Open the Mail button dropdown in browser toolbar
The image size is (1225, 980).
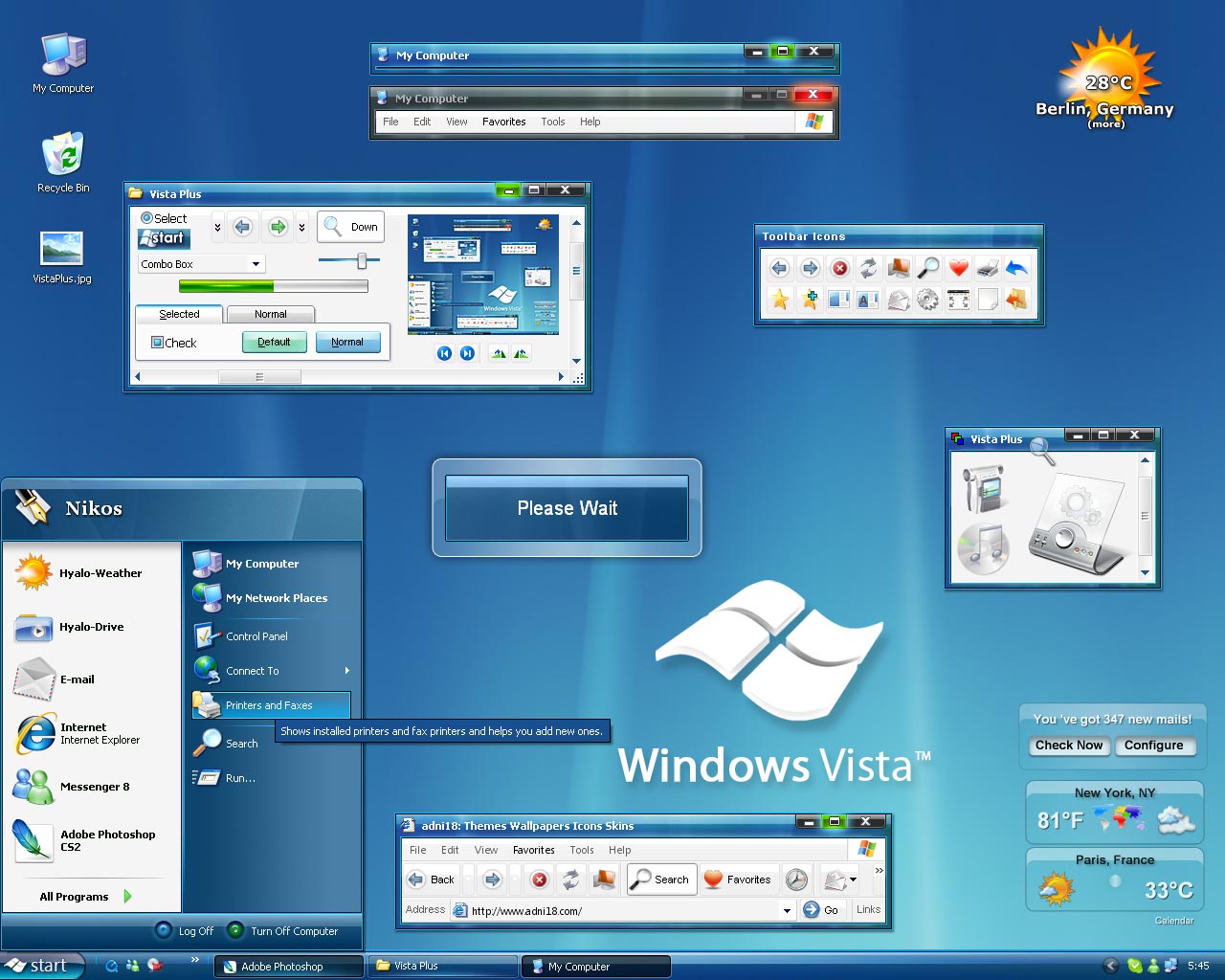(x=853, y=880)
